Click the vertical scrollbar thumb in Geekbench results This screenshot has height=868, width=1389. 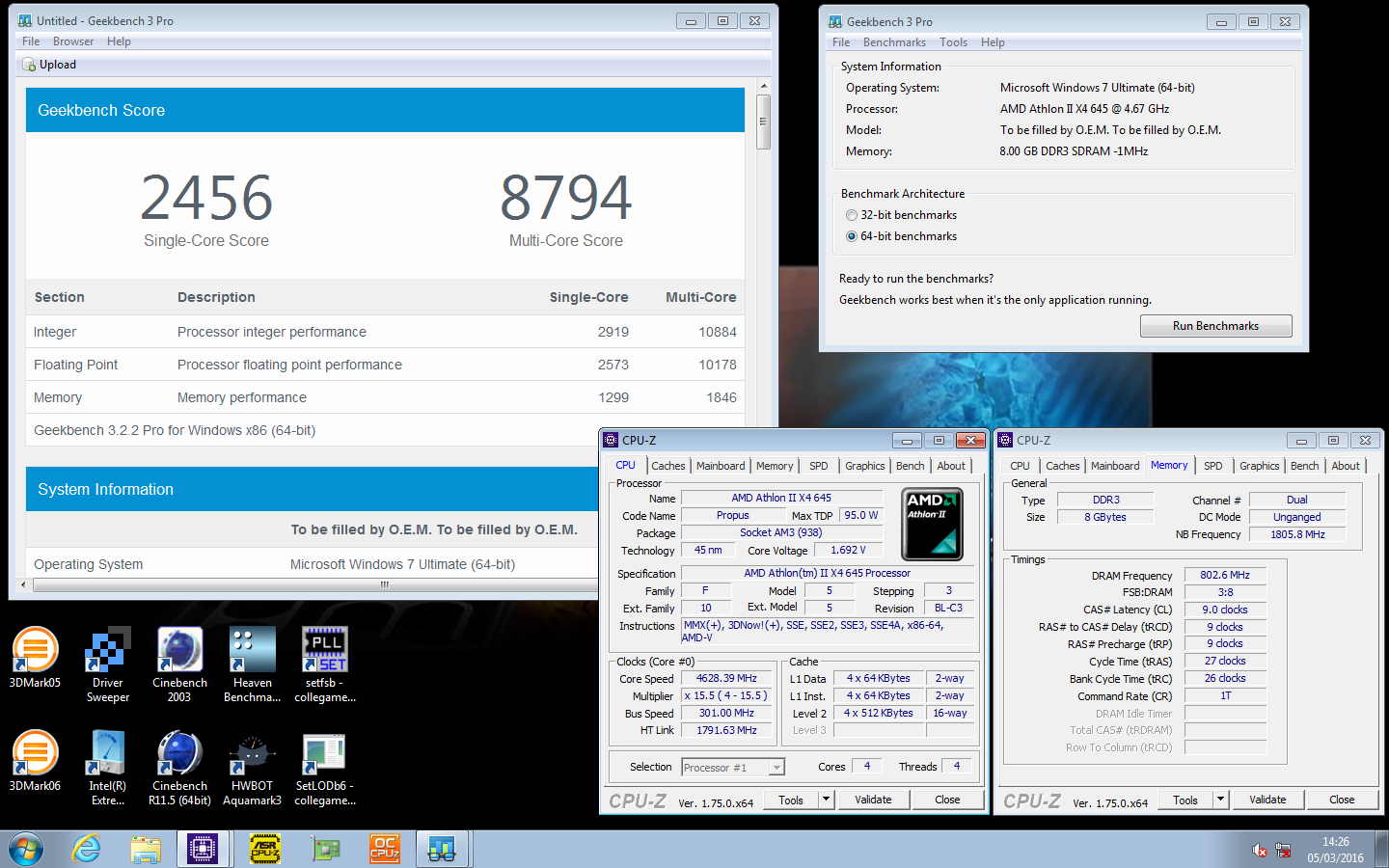[x=764, y=122]
